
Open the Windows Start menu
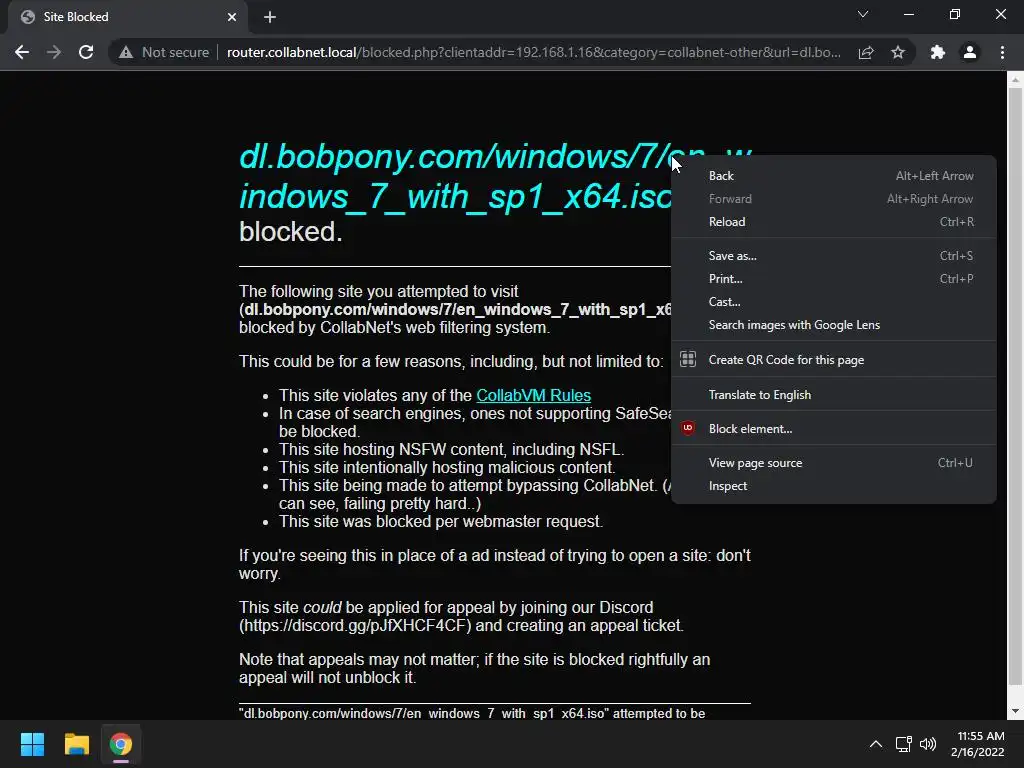32,744
